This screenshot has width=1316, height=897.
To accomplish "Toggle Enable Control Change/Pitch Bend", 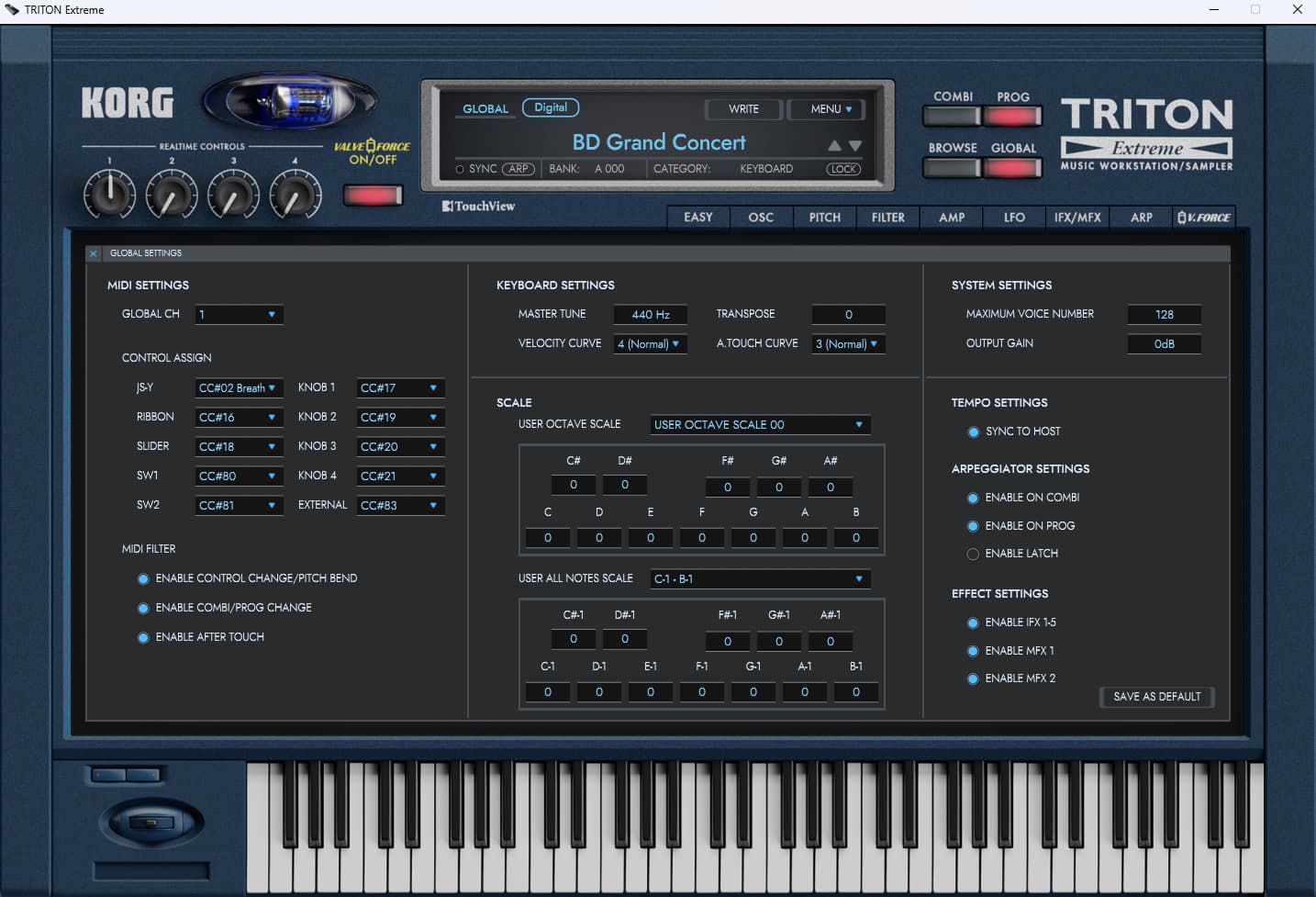I will (x=143, y=578).
